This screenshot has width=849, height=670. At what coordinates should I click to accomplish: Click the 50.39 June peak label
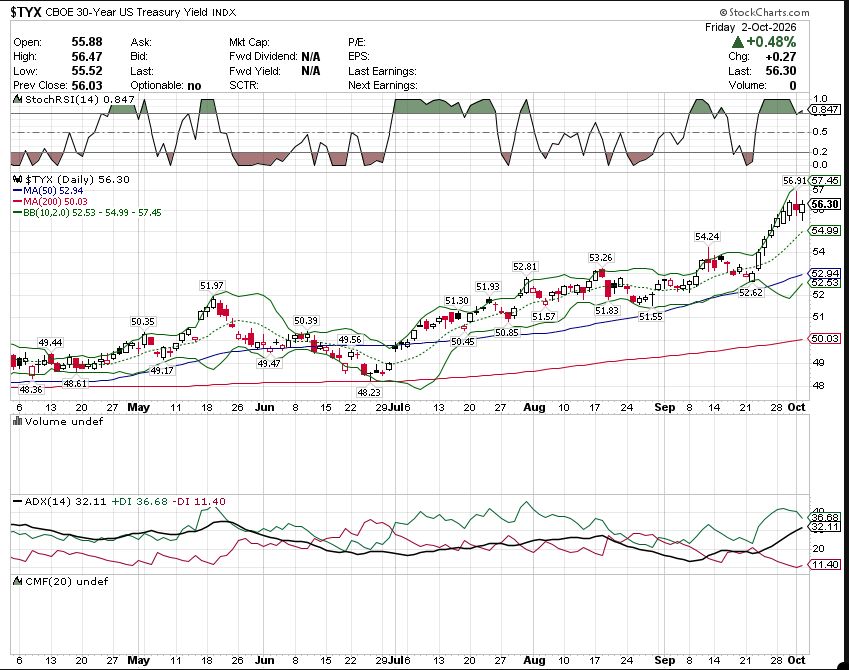pos(305,321)
